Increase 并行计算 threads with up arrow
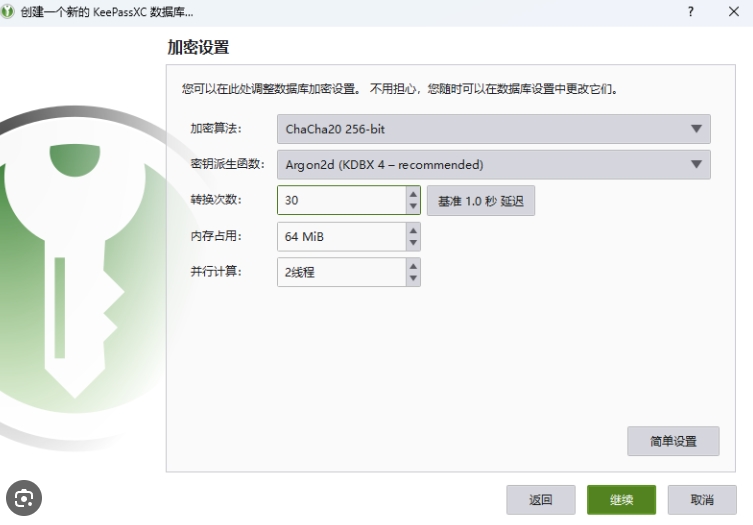753x525 pixels. 413,266
